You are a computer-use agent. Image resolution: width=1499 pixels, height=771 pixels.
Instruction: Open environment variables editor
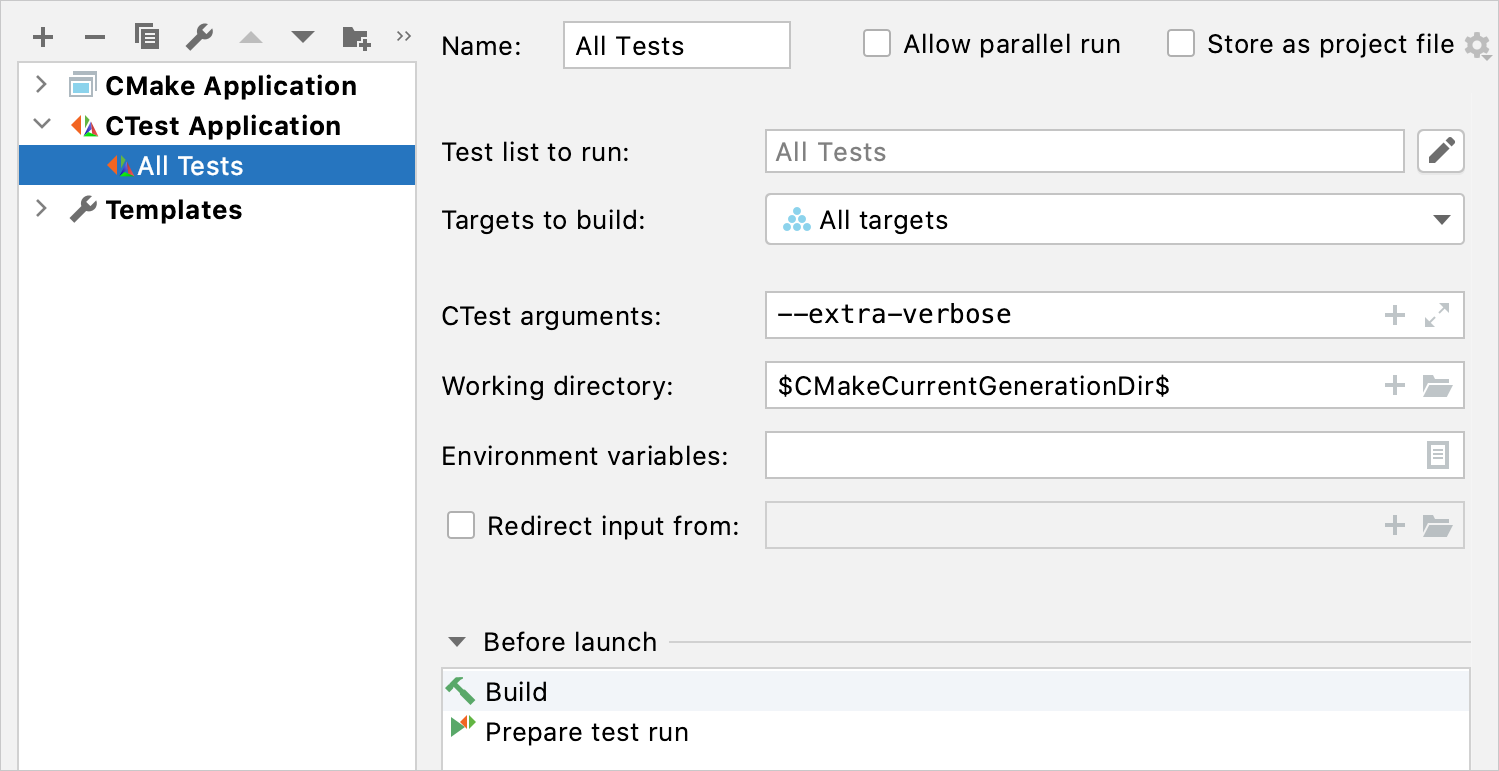pos(1438,455)
